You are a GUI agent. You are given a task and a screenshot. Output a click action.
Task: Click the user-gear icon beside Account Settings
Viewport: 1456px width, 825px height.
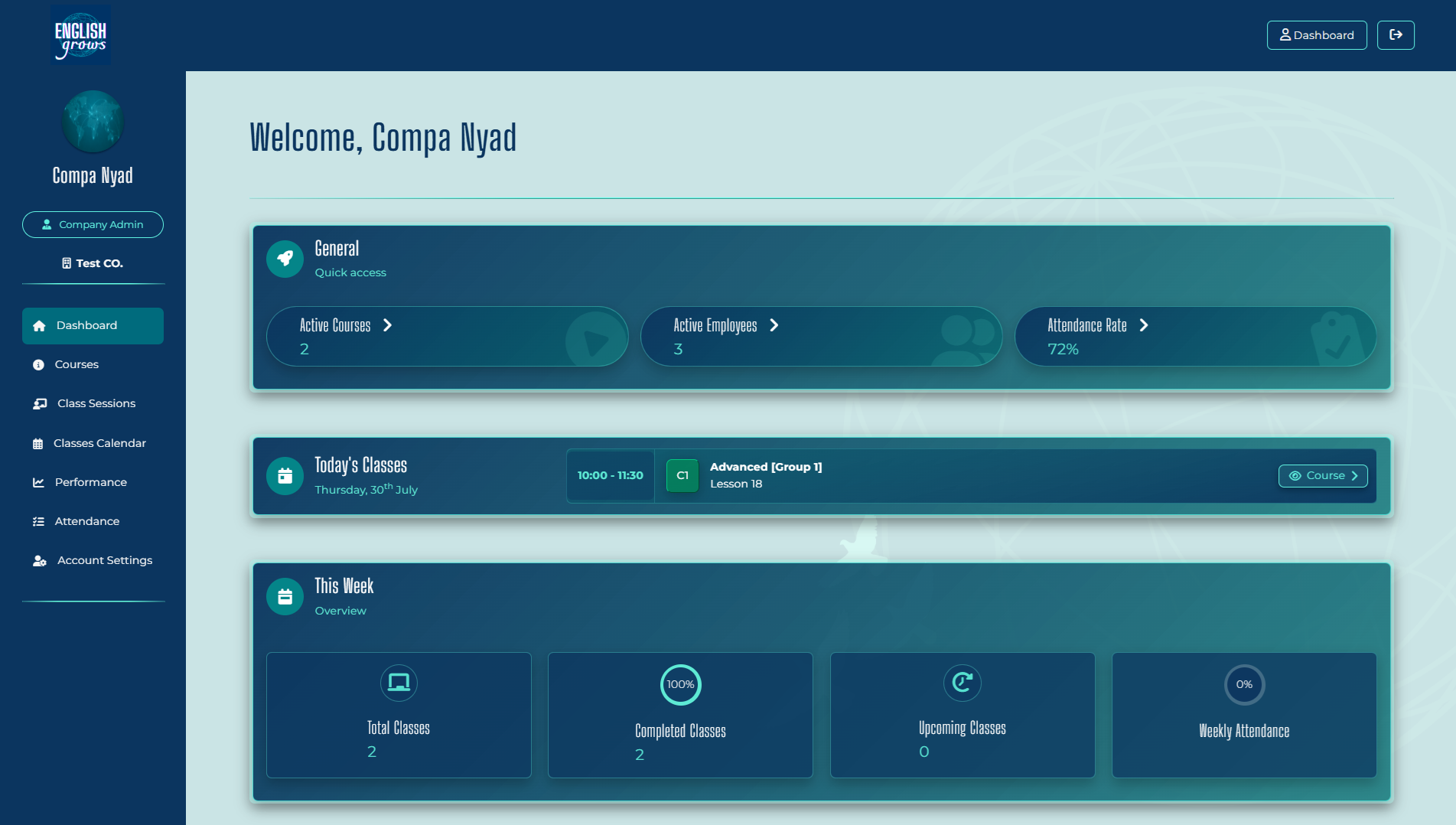point(40,561)
